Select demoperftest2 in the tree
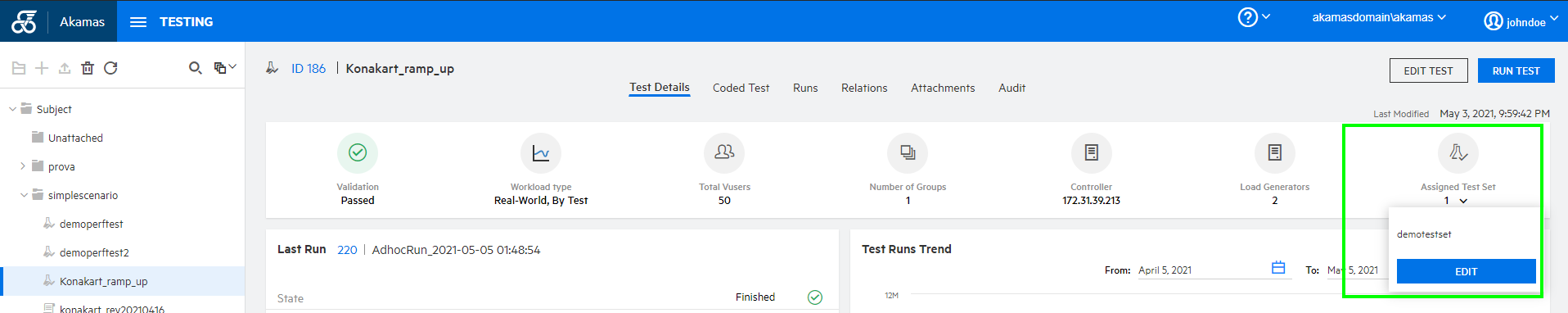The image size is (1568, 313). pyautogui.click(x=94, y=252)
